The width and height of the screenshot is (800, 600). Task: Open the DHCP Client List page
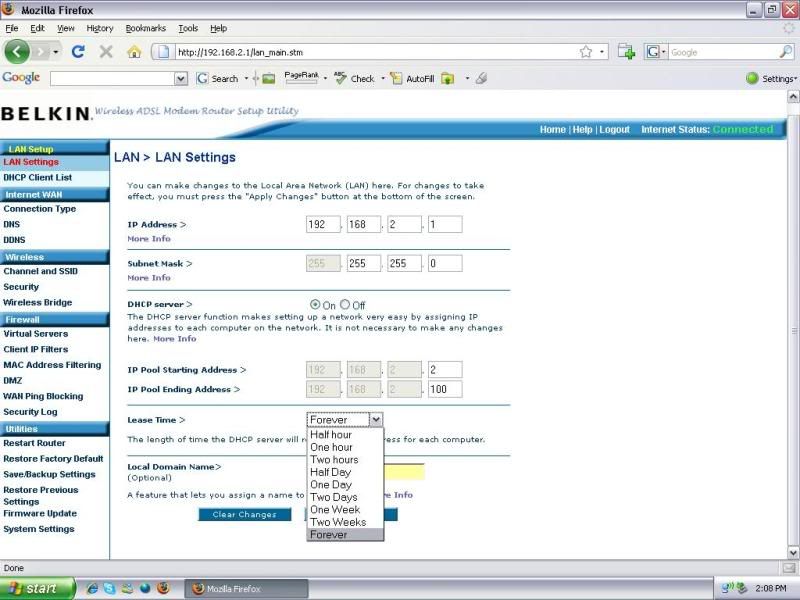pos(37,178)
